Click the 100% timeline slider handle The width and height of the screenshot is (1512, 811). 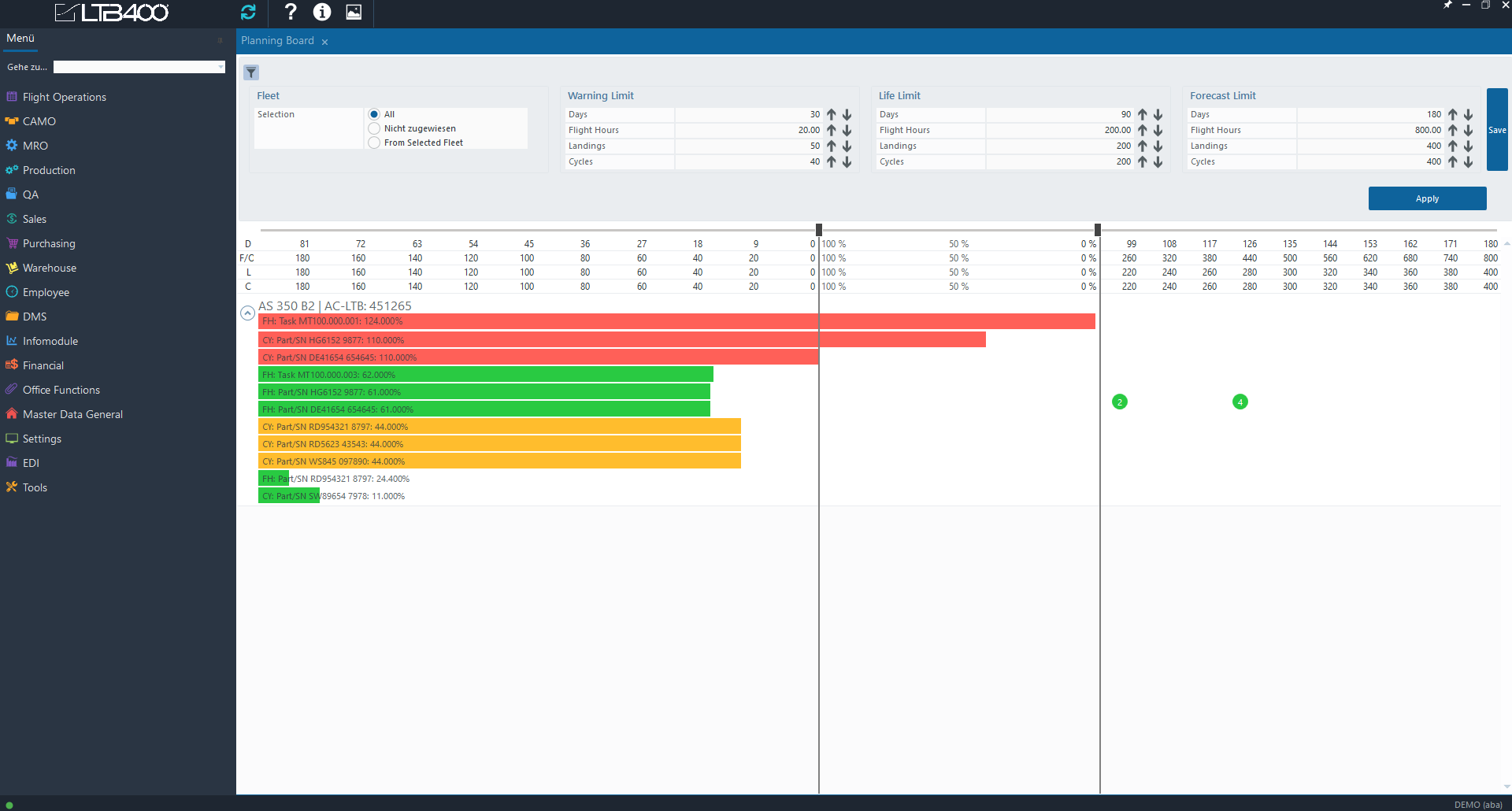819,230
